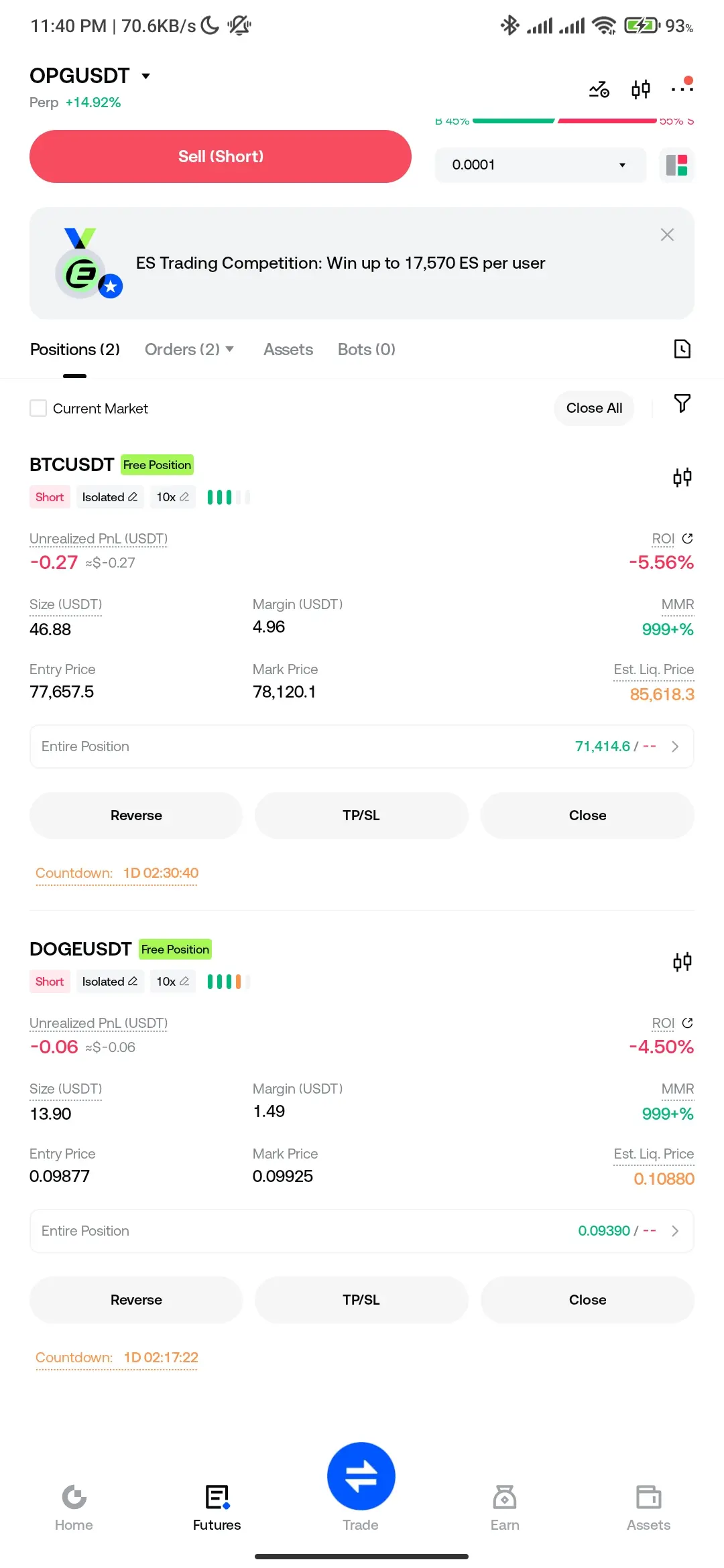Open the more options menu with red dot
This screenshot has height=1568, width=724.
[682, 86]
